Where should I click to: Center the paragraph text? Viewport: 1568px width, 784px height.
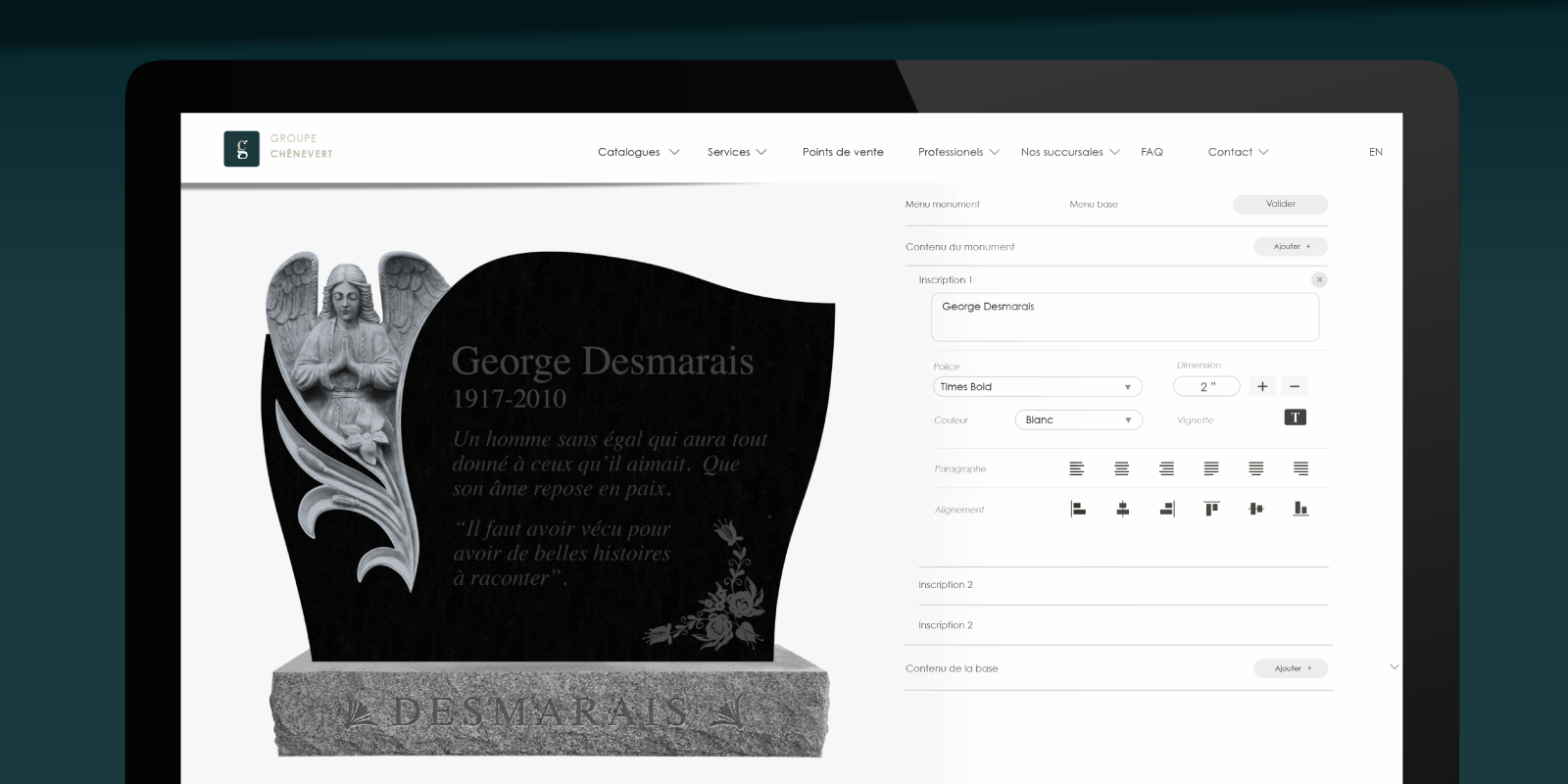pyautogui.click(x=1121, y=469)
